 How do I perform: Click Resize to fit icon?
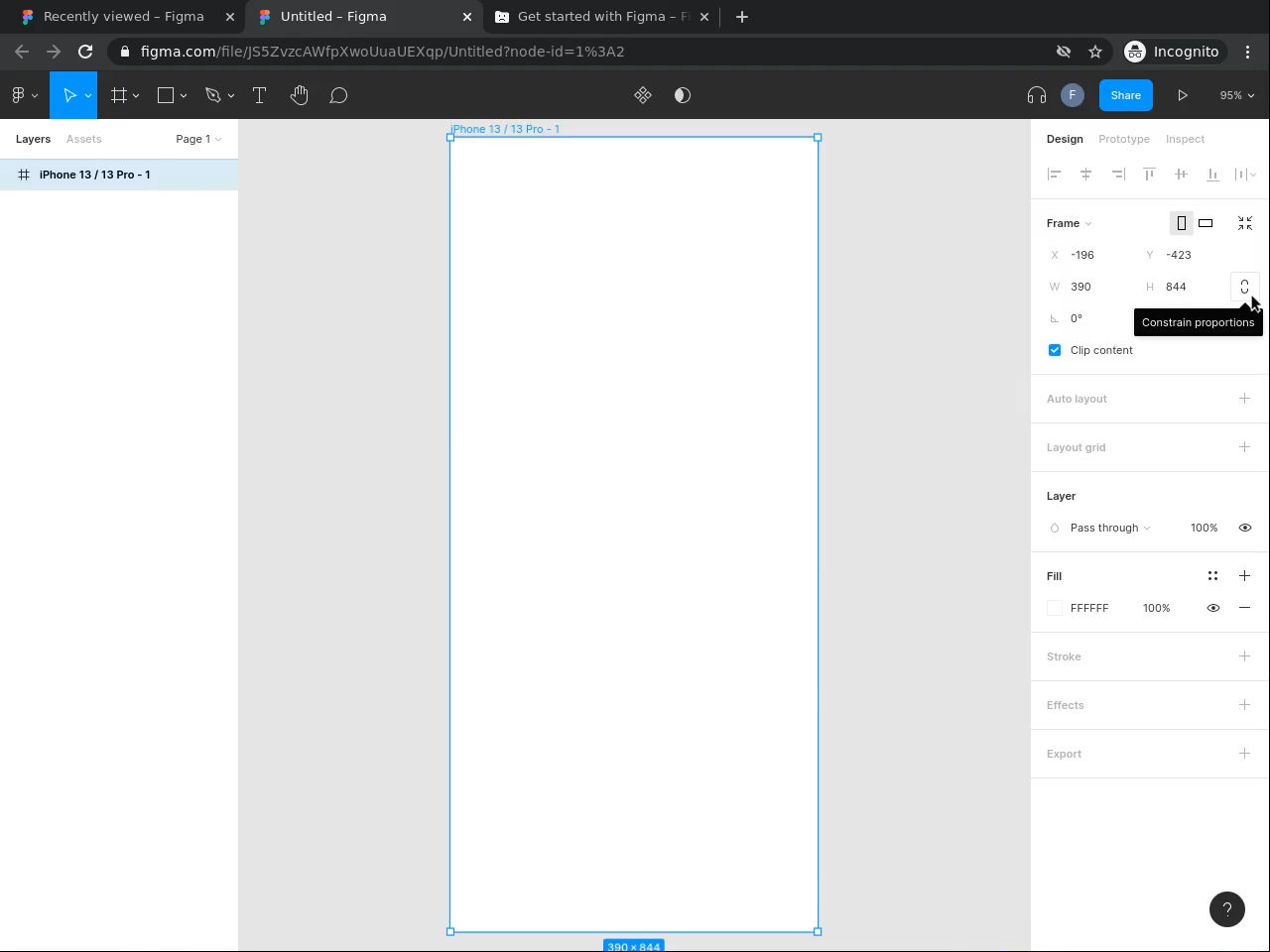coord(1245,223)
